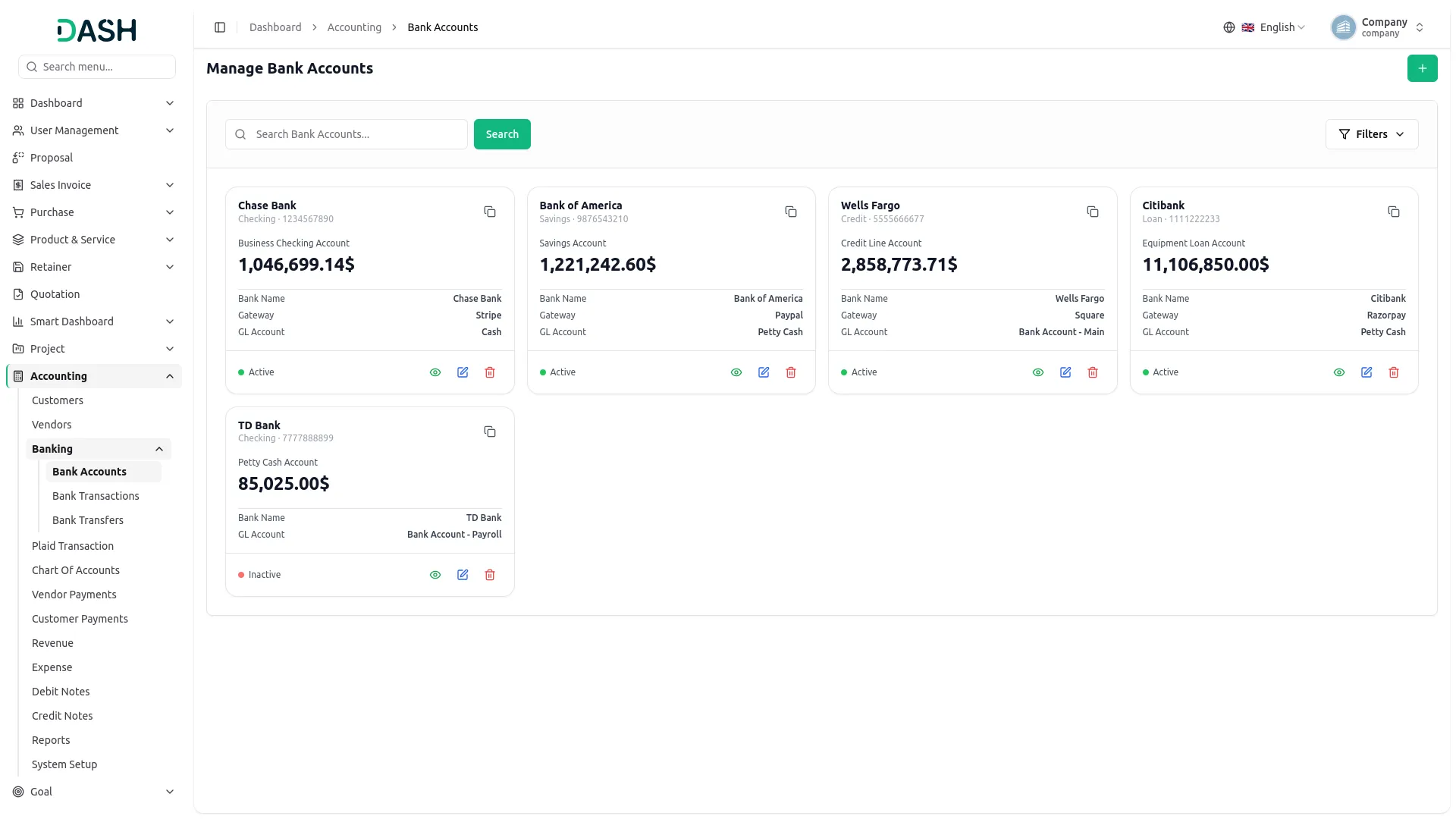Focus the Search Bank Accounts field

point(347,134)
